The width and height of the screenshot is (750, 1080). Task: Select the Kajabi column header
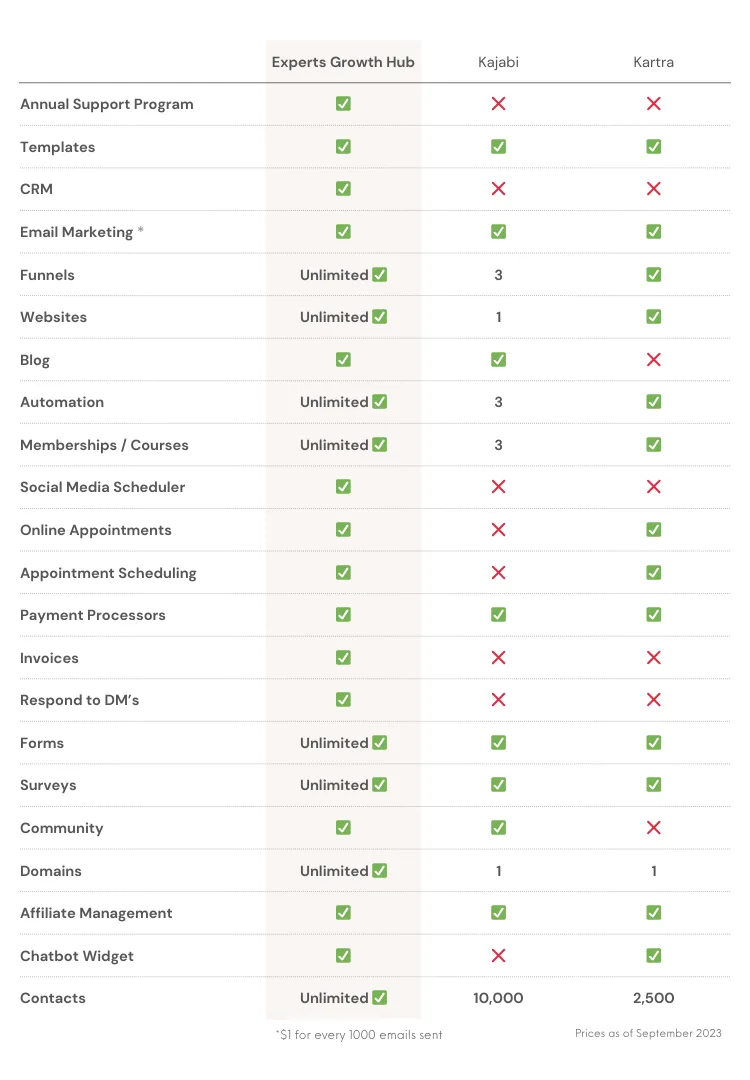coord(498,62)
